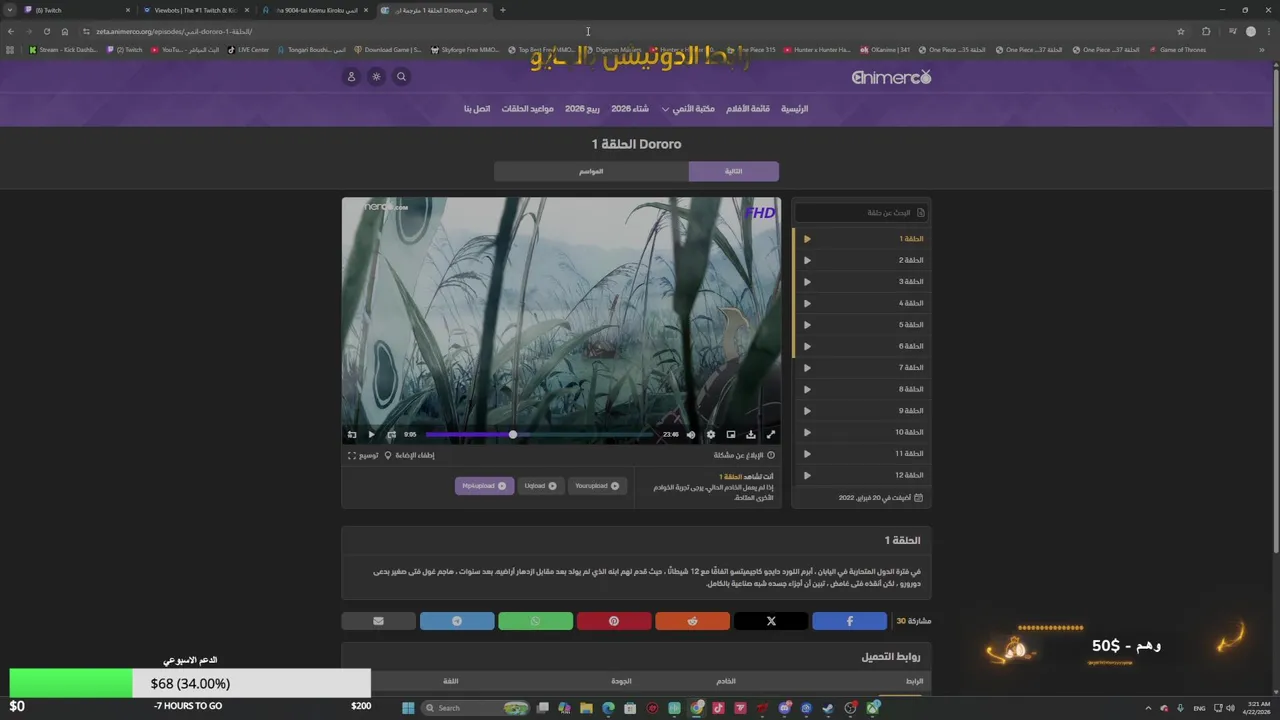Play episode الحلقة 2 from list
Screen dimensions: 1280x720
tap(862, 260)
